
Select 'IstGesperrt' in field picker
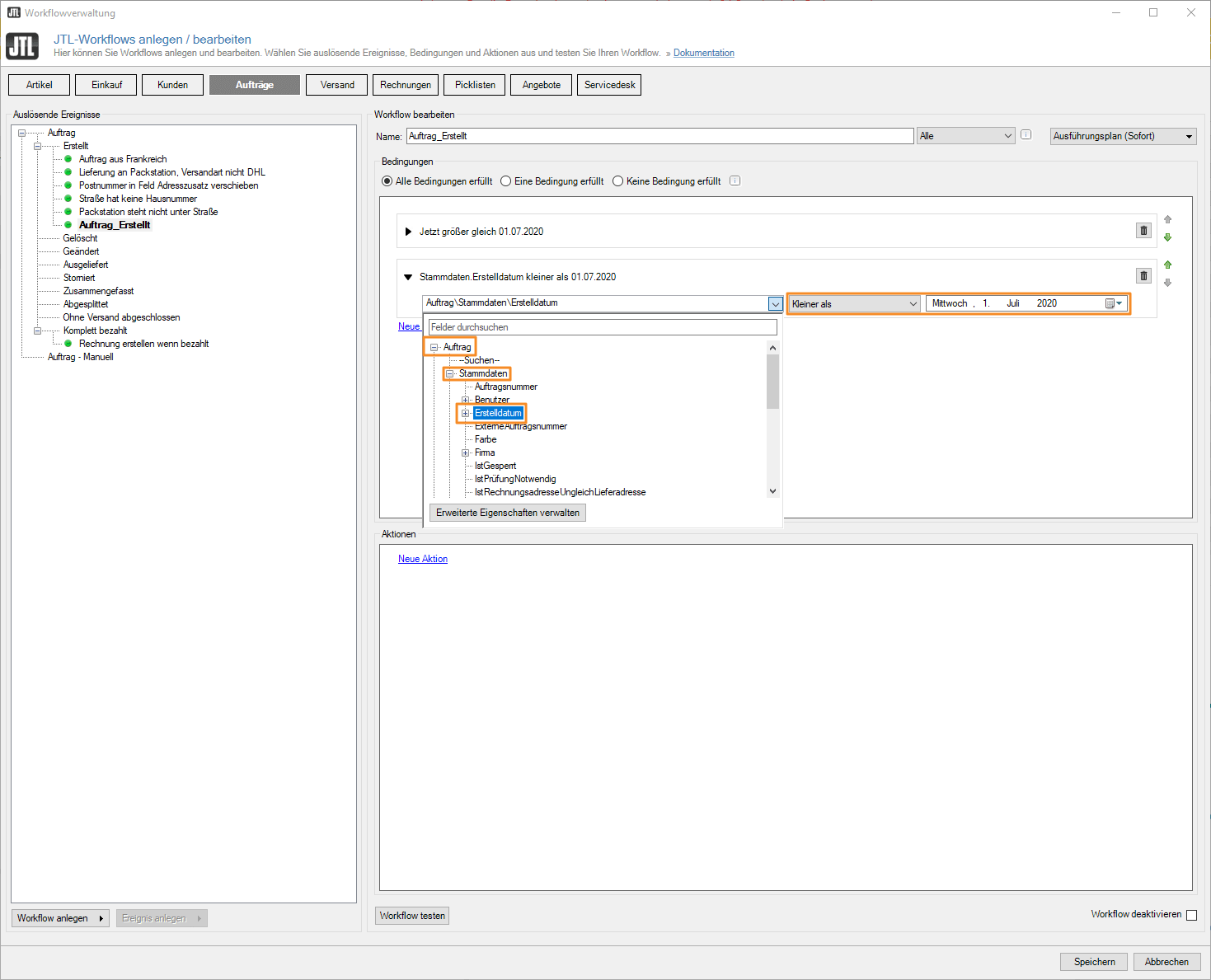[x=495, y=466]
